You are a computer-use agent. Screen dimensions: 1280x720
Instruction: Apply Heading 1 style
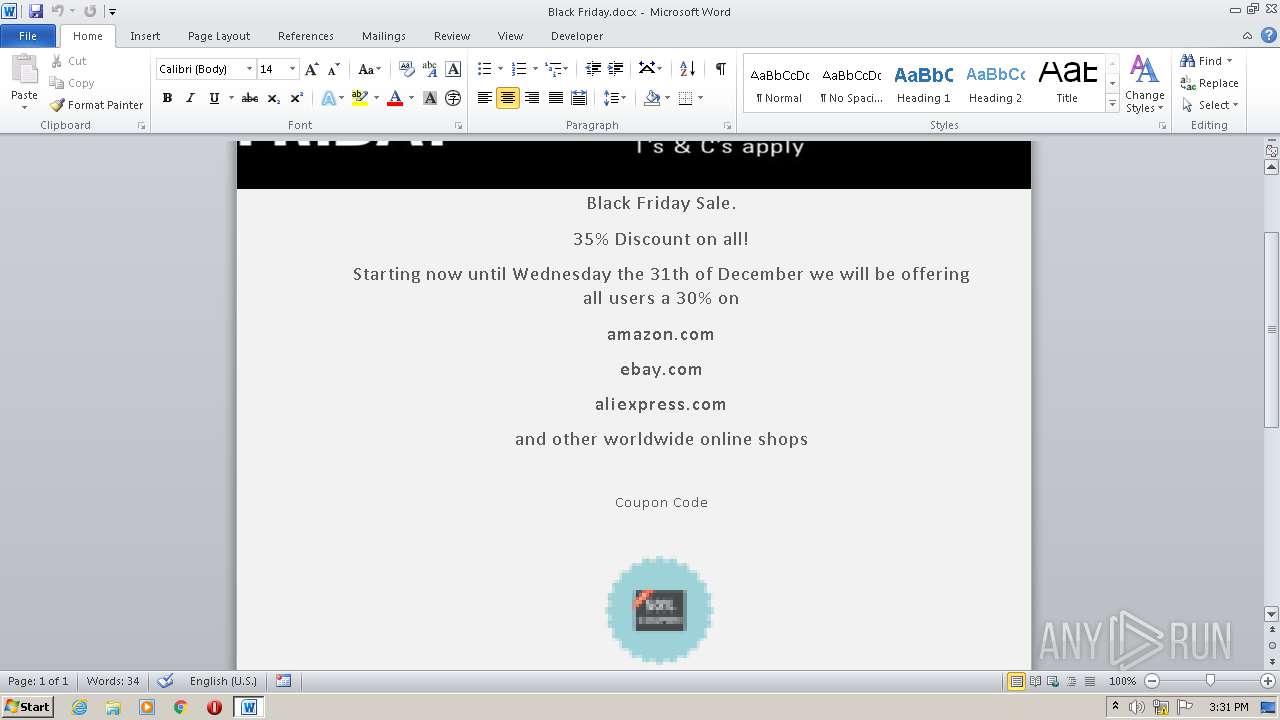click(x=923, y=83)
